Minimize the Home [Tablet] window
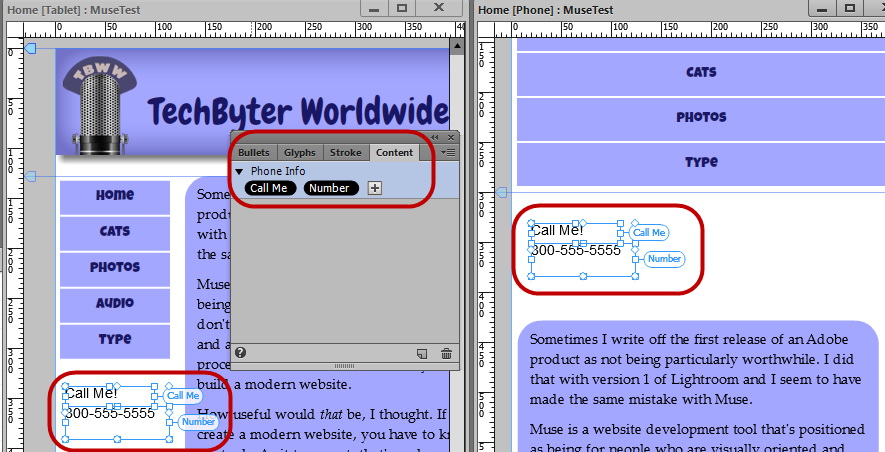Viewport: 885px width, 452px height. tap(374, 8)
